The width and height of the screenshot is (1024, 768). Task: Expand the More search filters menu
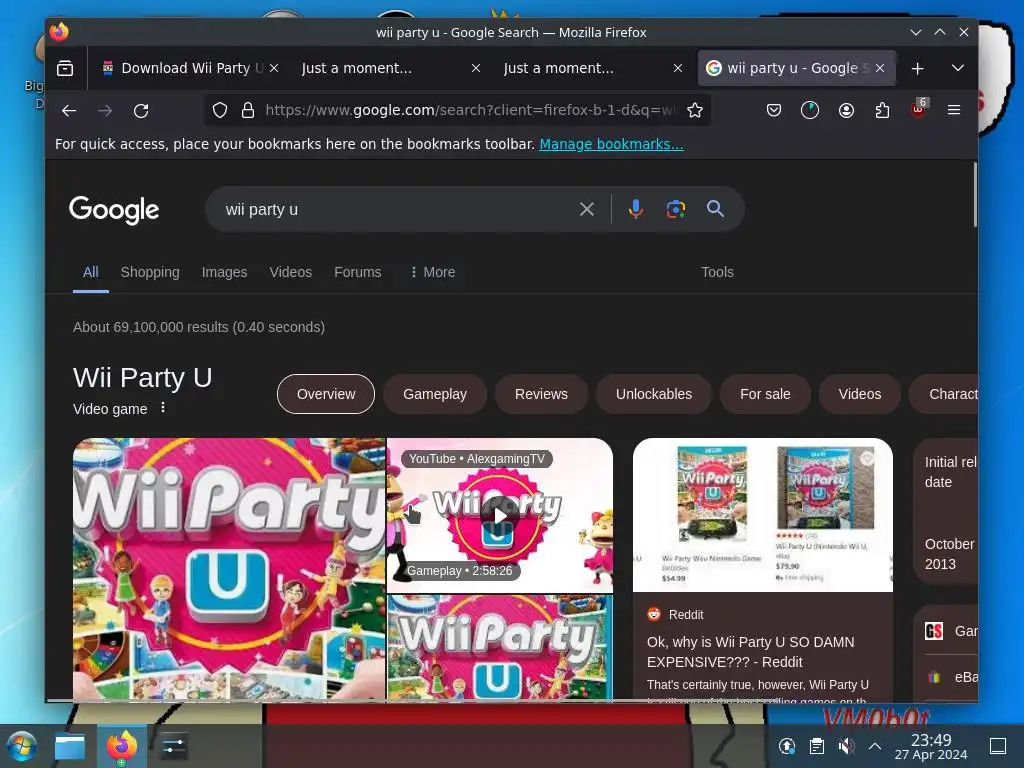tap(432, 272)
